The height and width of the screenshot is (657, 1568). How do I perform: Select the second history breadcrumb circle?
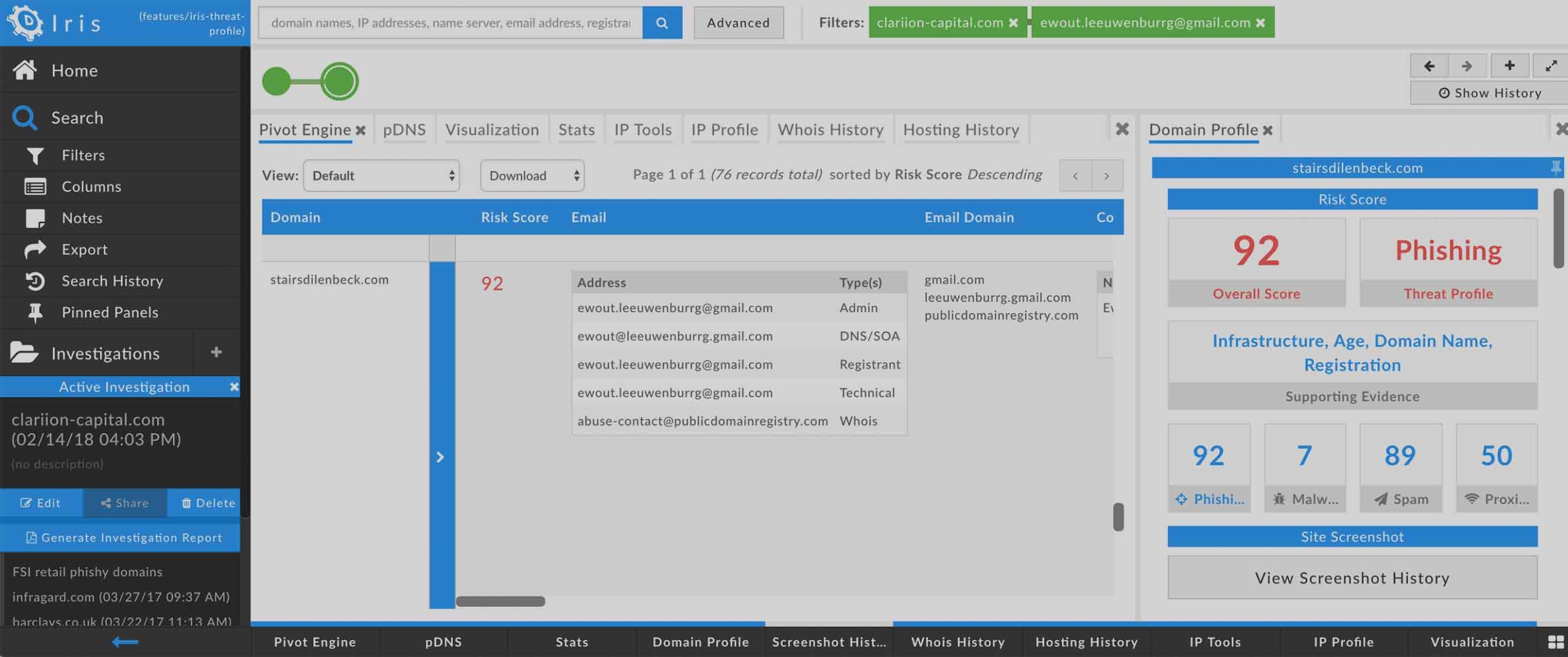click(x=339, y=81)
